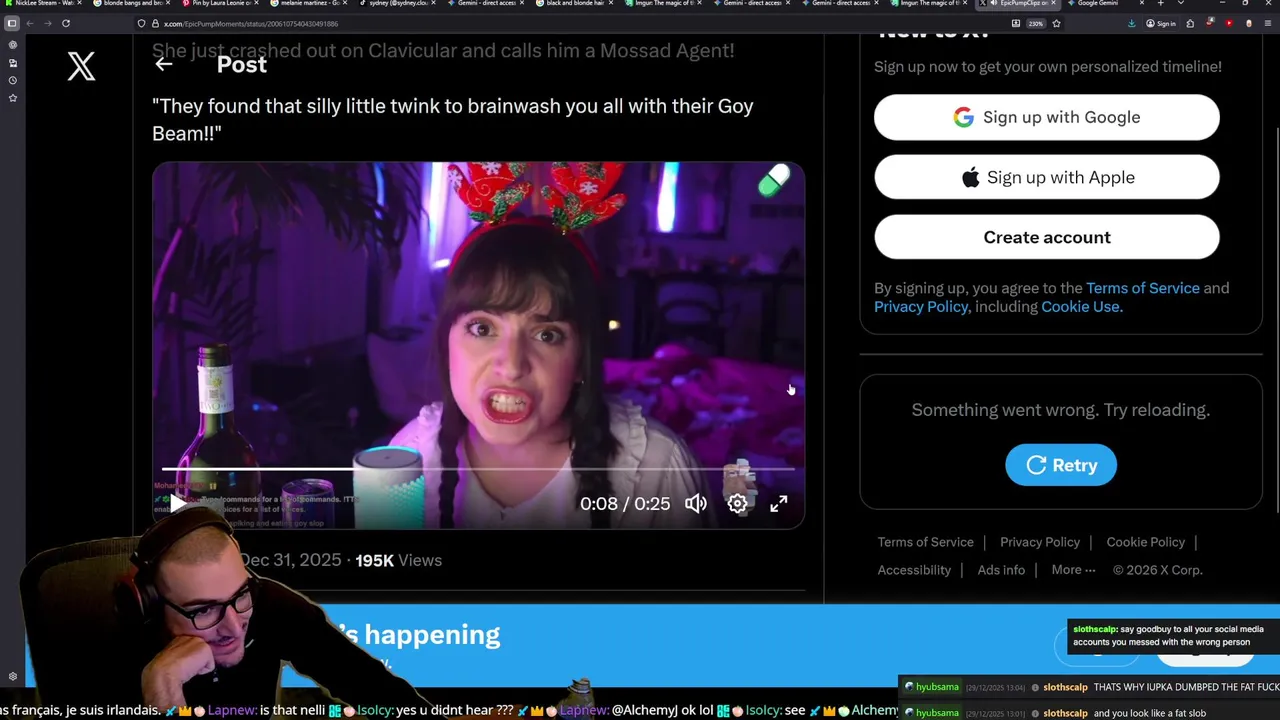
Task: Open the list all tabs chevron
Action: (x=1181, y=4)
